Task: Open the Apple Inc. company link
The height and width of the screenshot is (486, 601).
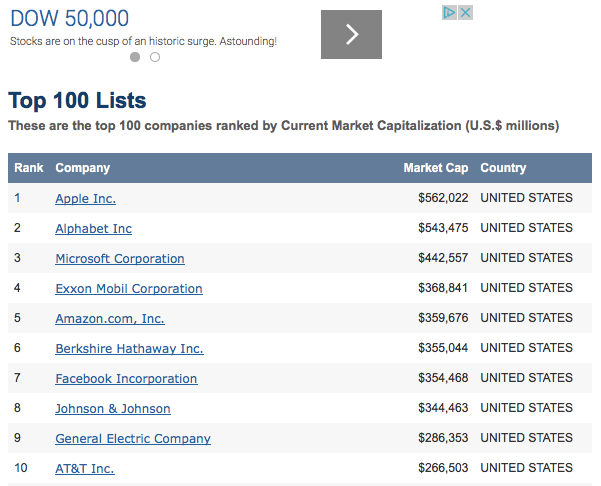Action: 85,199
